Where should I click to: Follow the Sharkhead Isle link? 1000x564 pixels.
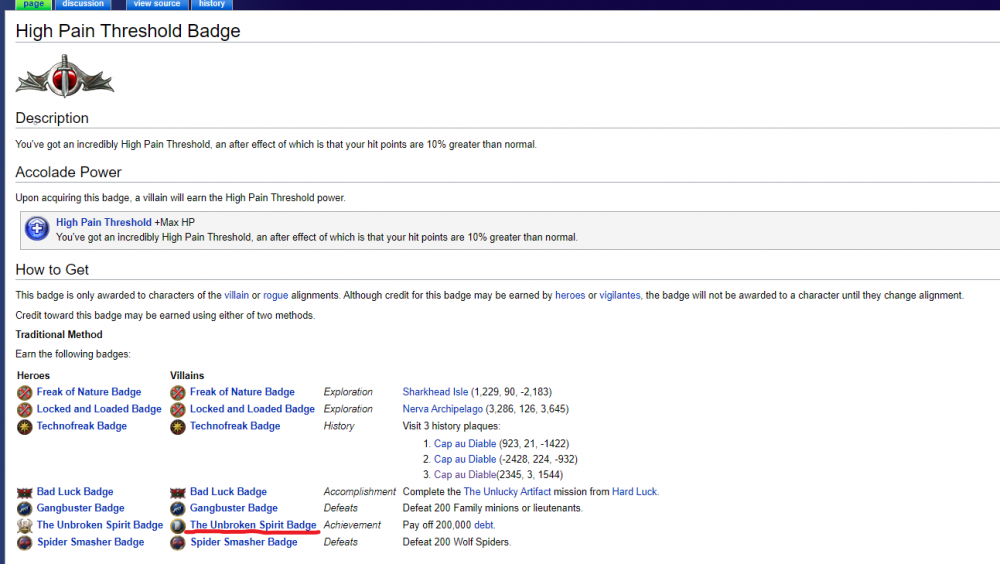[x=435, y=392]
